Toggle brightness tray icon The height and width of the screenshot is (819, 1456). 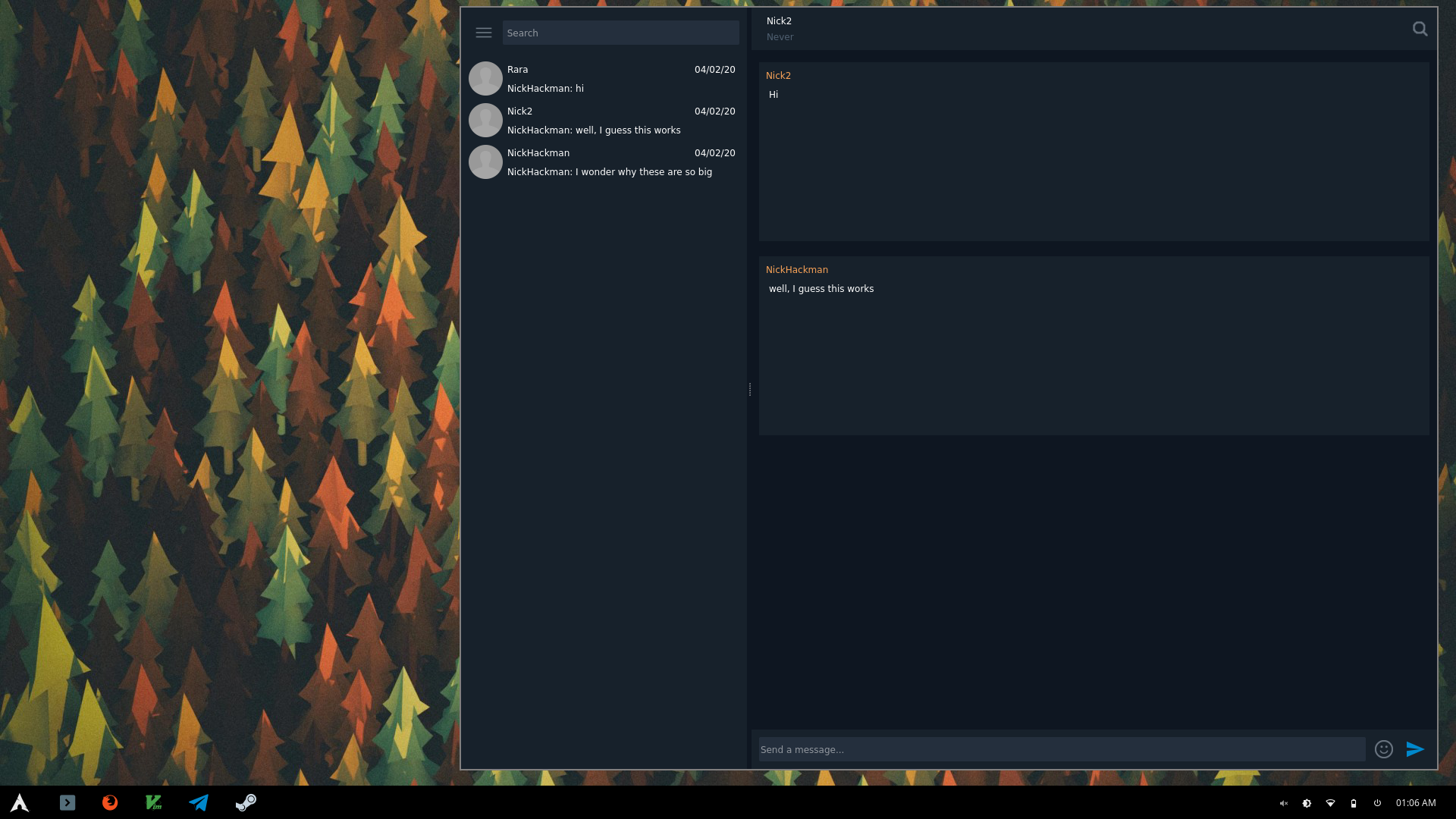pos(1307,803)
